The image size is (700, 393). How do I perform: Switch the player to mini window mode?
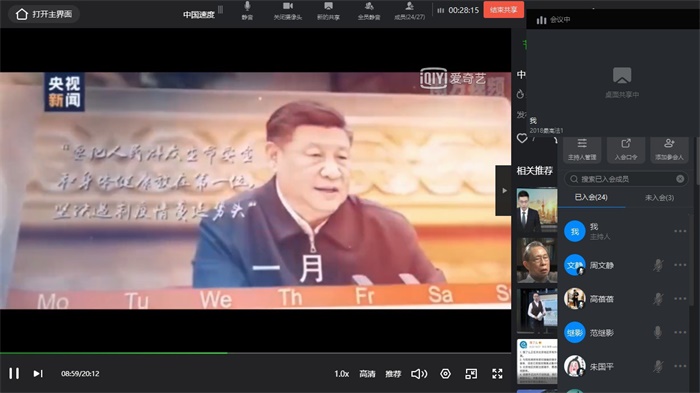471,374
